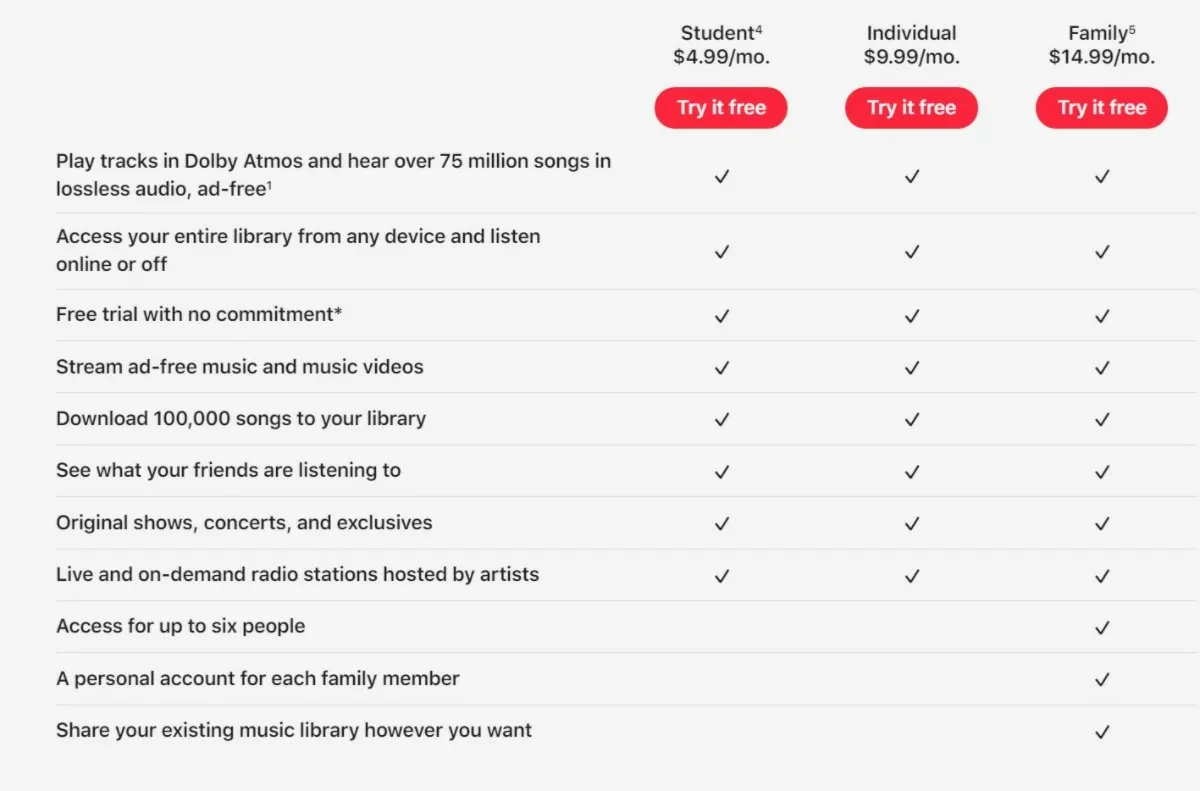This screenshot has height=791, width=1200.
Task: Click Try it free under the Student plan
Action: coord(721,108)
